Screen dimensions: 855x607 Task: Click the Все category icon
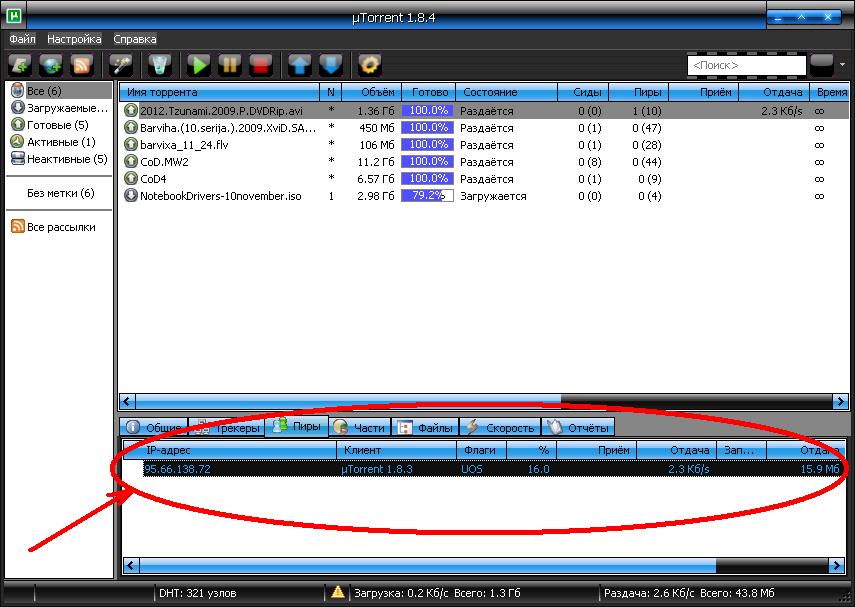pos(17,91)
